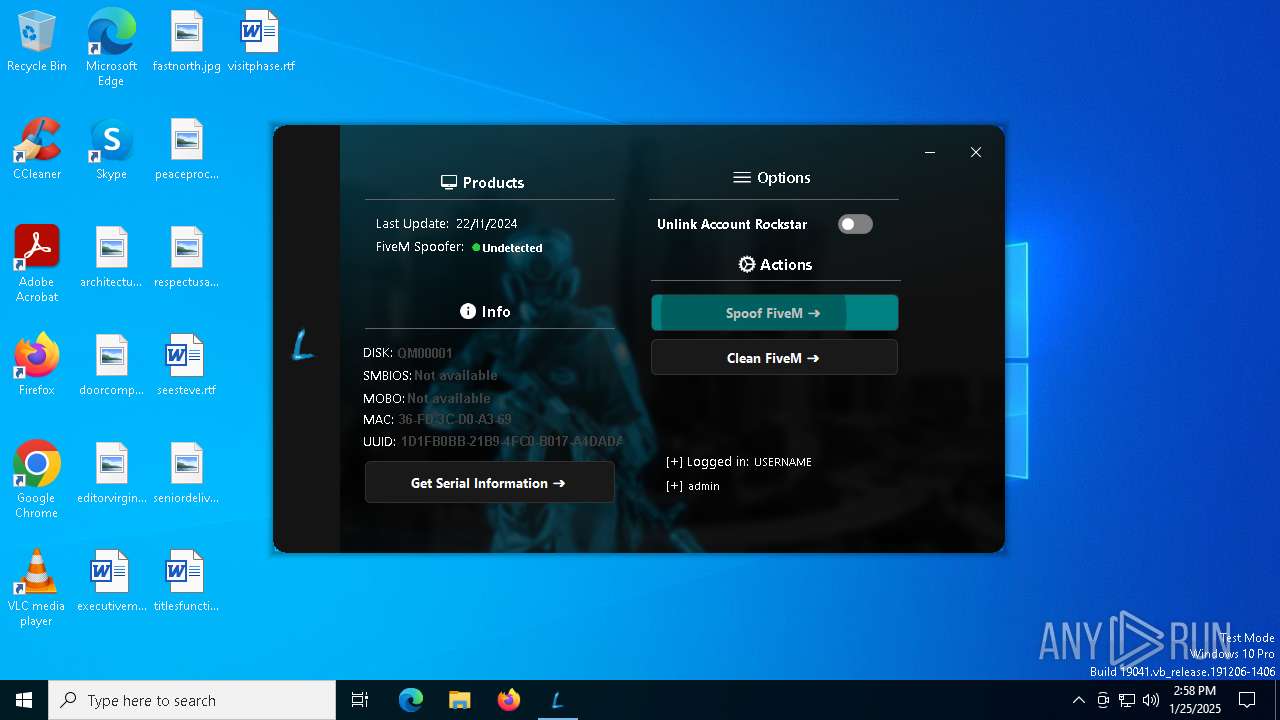
Task: Open Firefox from the taskbar
Action: pos(508,700)
